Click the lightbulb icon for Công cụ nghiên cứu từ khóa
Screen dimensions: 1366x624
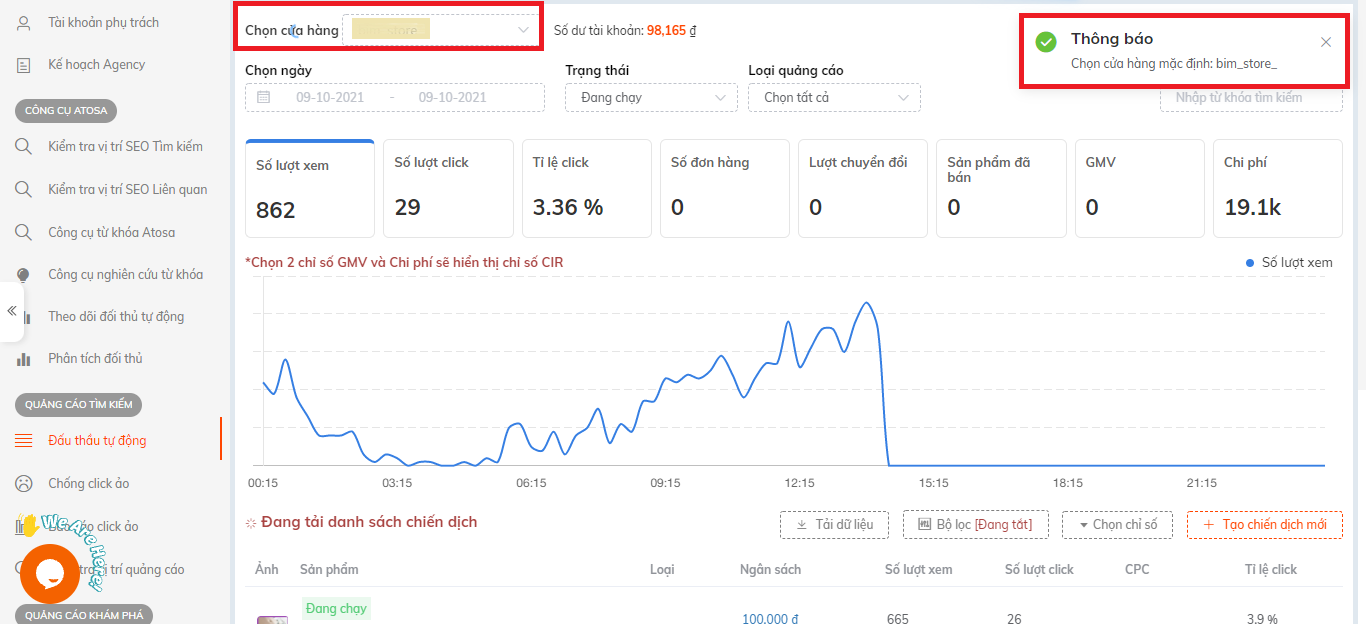tap(24, 275)
